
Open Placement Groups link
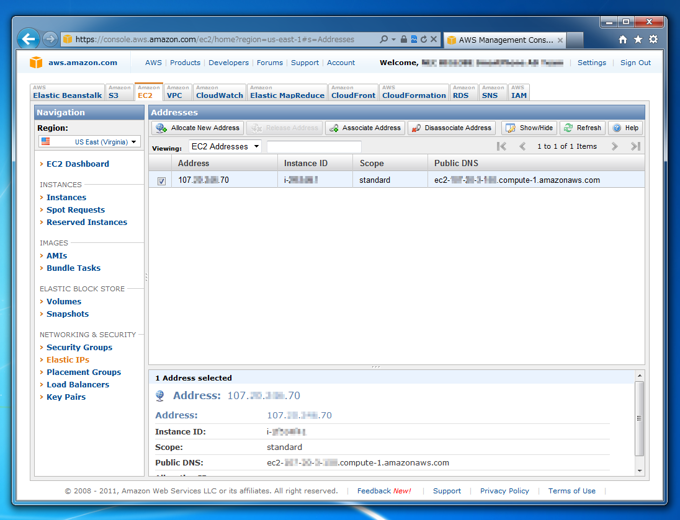tap(84, 372)
